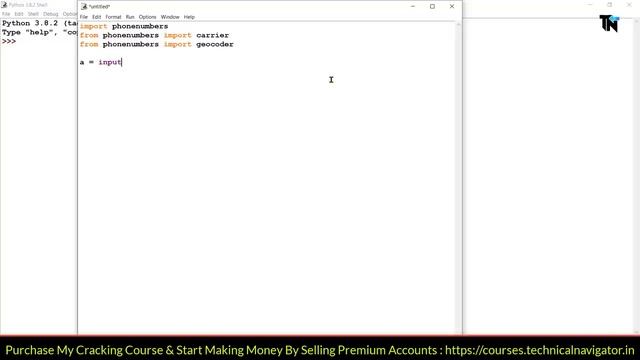Click the word 'carrier' in code
The height and width of the screenshot is (360, 640).
212,35
